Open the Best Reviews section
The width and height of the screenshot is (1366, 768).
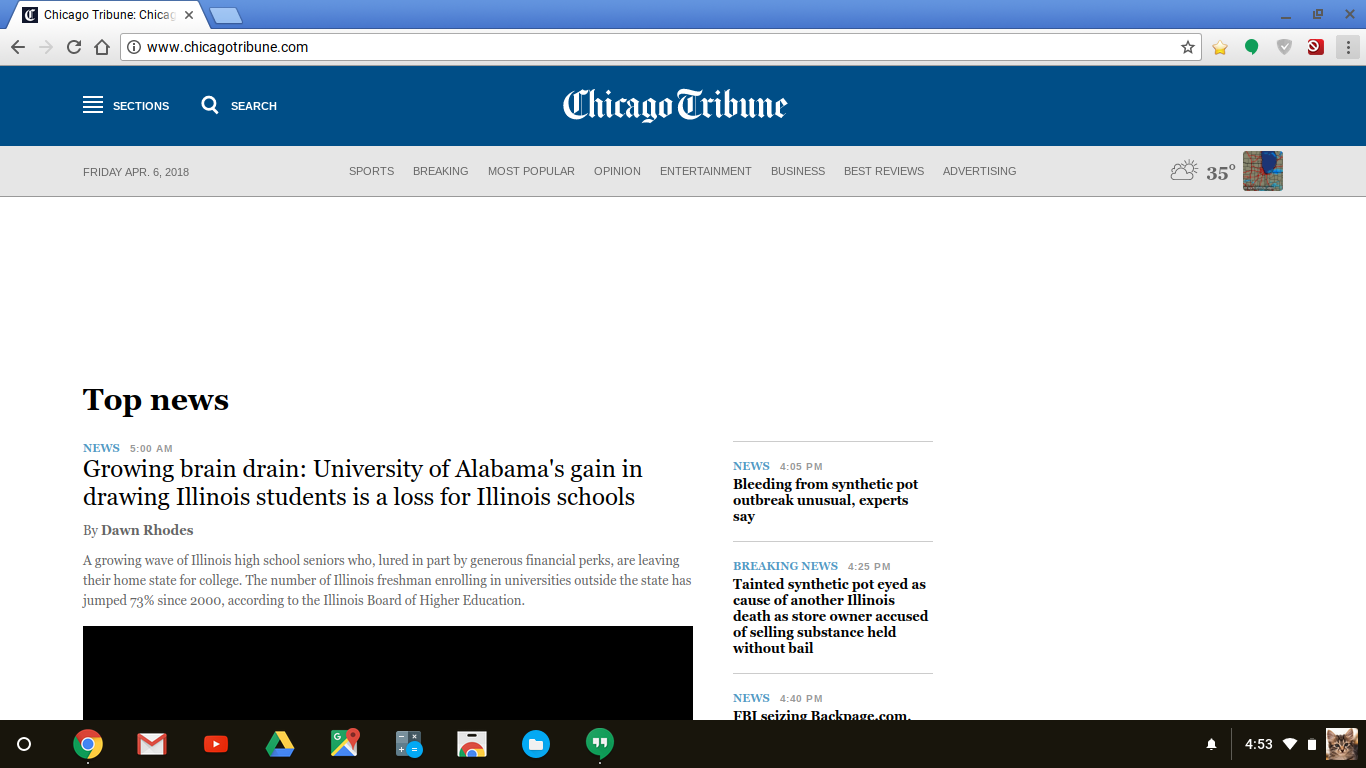pyautogui.click(x=884, y=171)
